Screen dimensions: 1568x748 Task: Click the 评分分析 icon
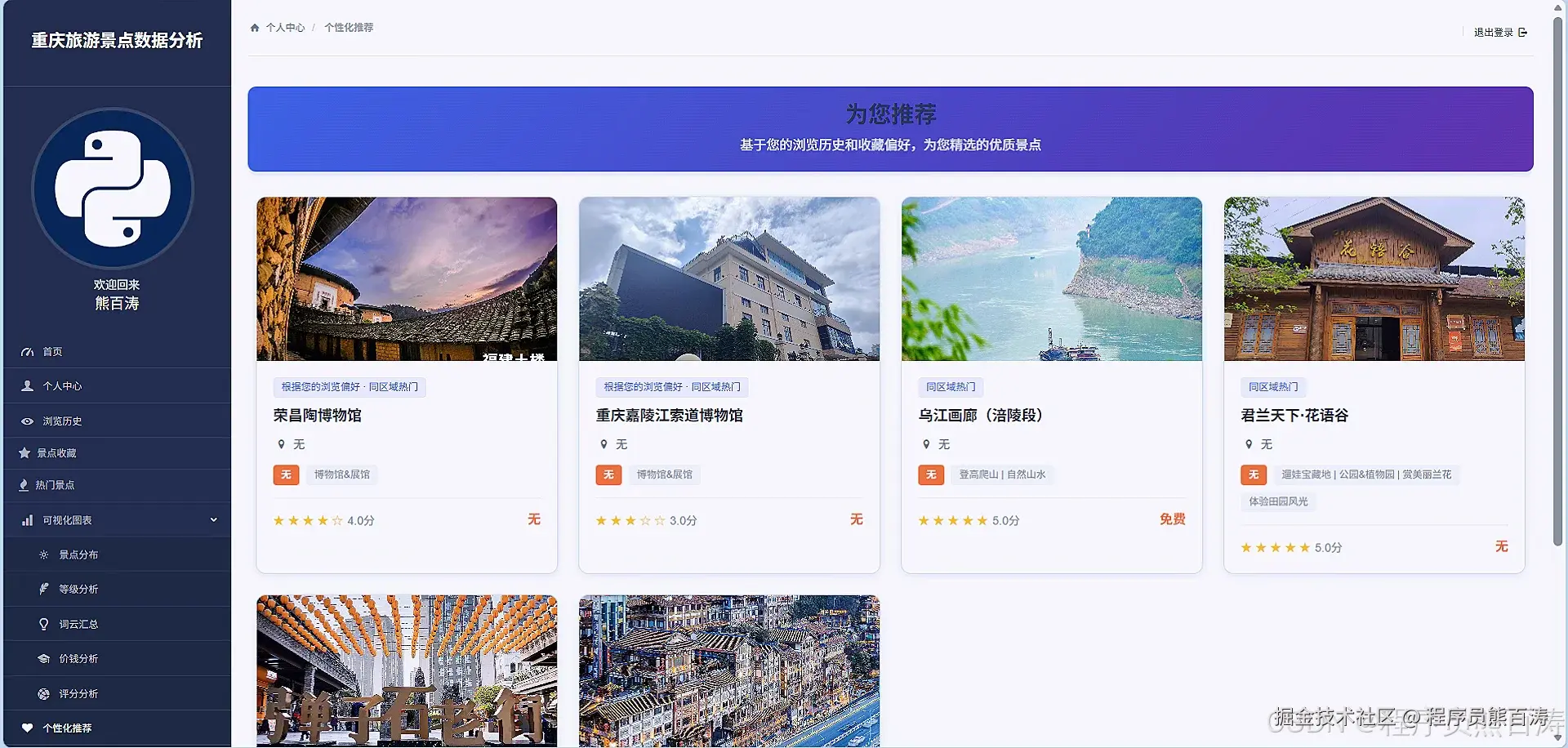[x=45, y=693]
